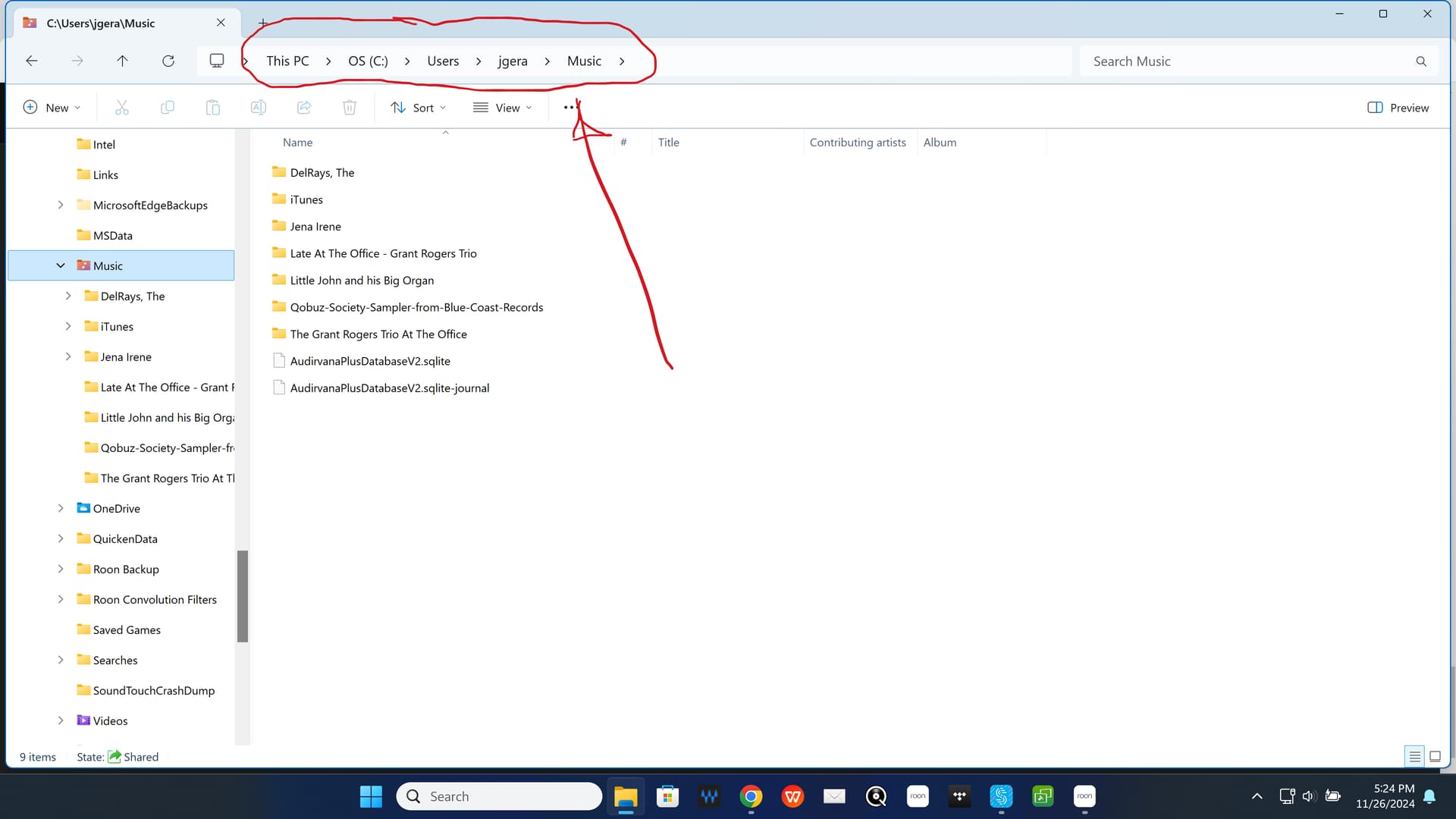Go back with the Back arrow
Image resolution: width=1456 pixels, height=819 pixels.
click(31, 61)
